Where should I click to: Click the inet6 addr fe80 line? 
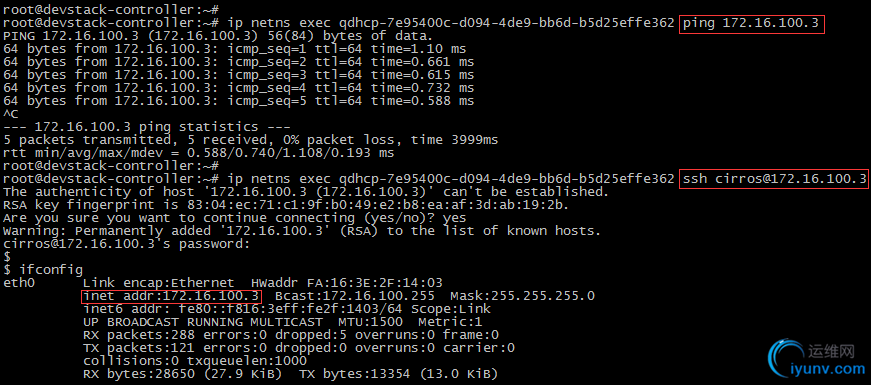[287, 309]
